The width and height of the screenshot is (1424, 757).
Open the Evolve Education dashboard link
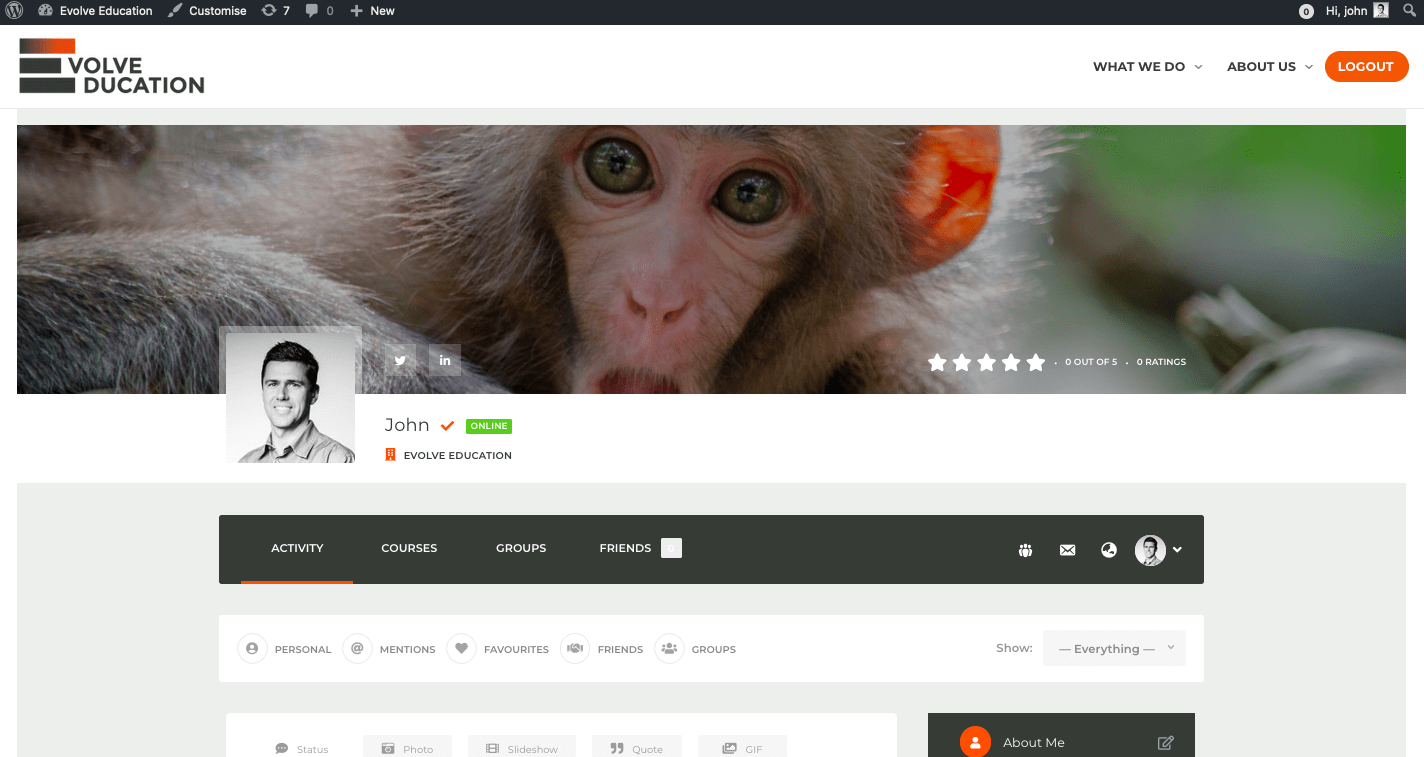pos(96,11)
